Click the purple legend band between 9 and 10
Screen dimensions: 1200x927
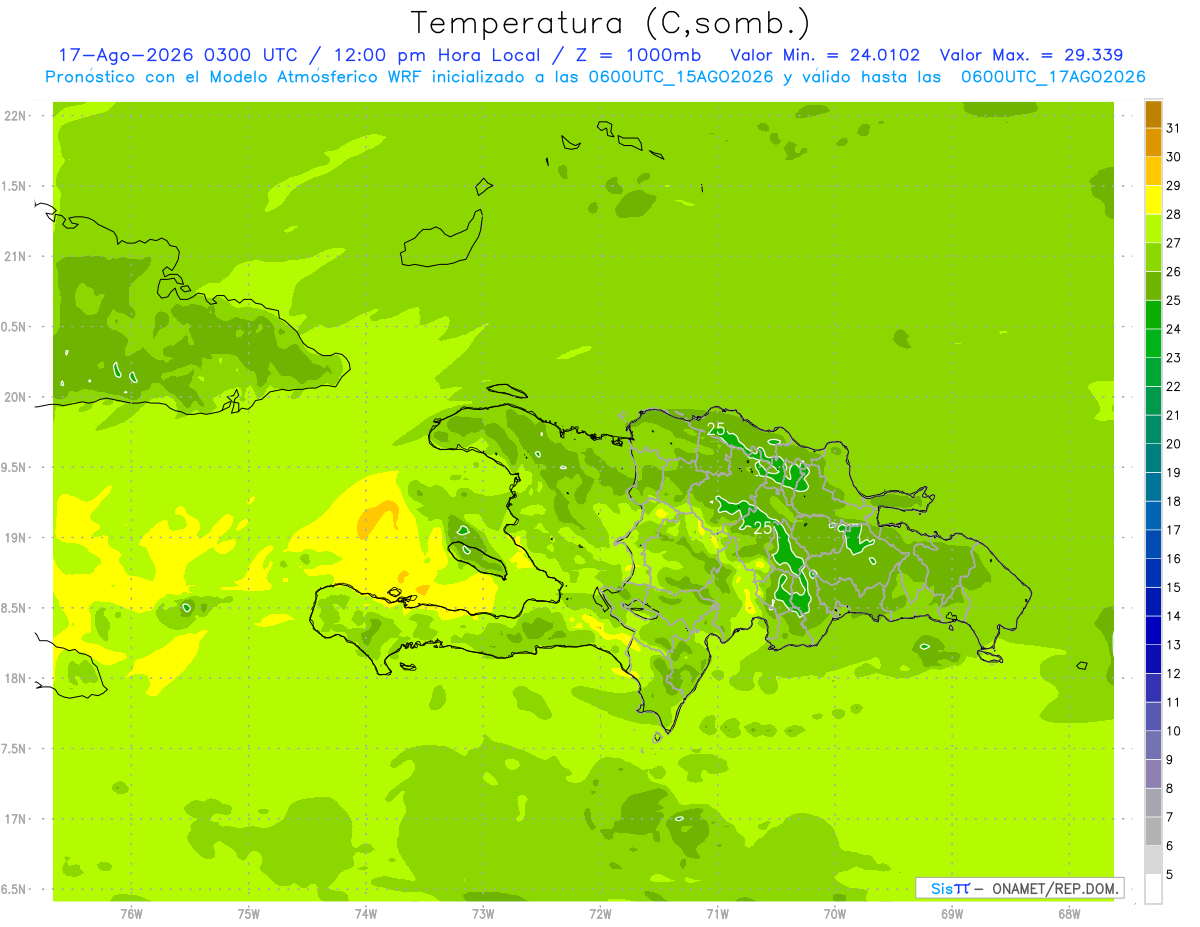(1153, 745)
